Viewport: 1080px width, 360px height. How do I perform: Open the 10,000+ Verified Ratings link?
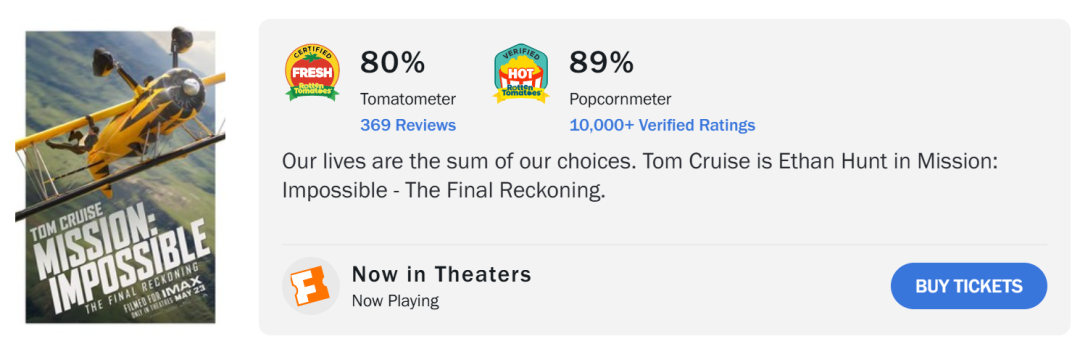pos(662,125)
